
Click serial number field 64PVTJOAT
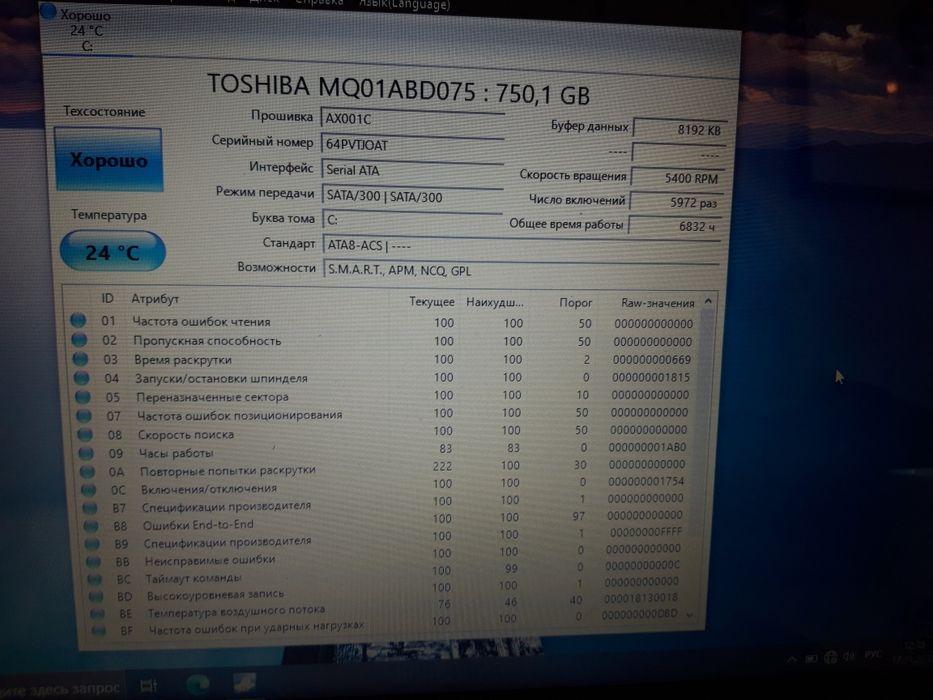(x=412, y=145)
